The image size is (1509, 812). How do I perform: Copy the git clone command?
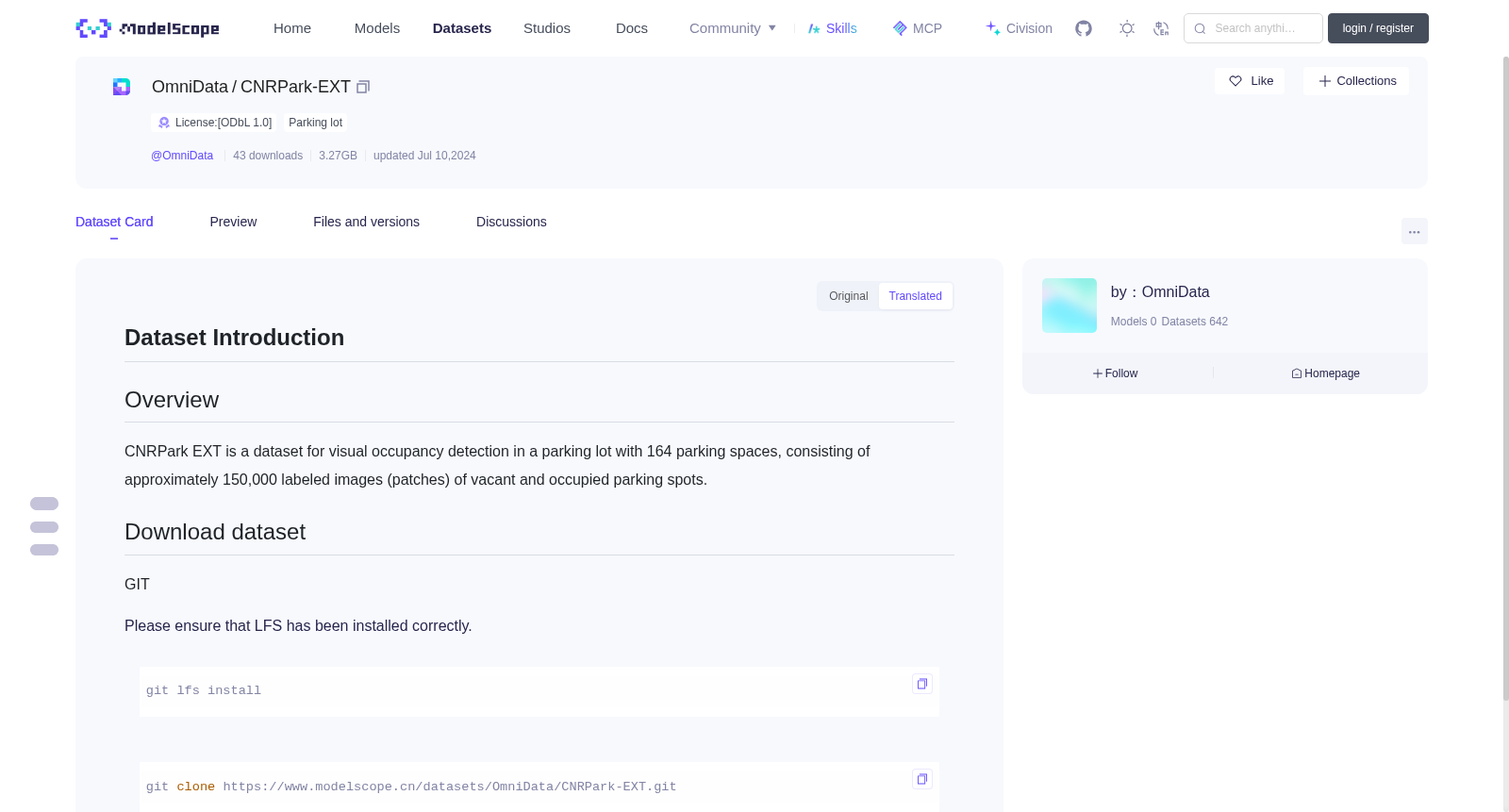[922, 779]
